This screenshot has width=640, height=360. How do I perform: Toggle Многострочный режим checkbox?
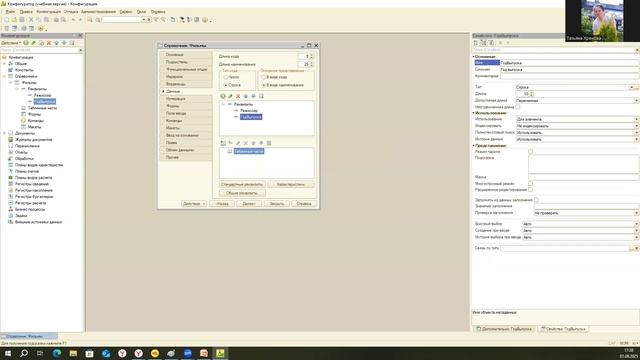[x=530, y=184]
